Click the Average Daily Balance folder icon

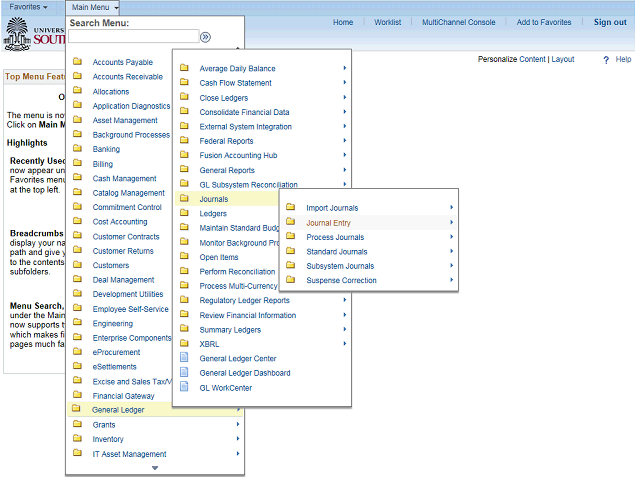point(183,68)
